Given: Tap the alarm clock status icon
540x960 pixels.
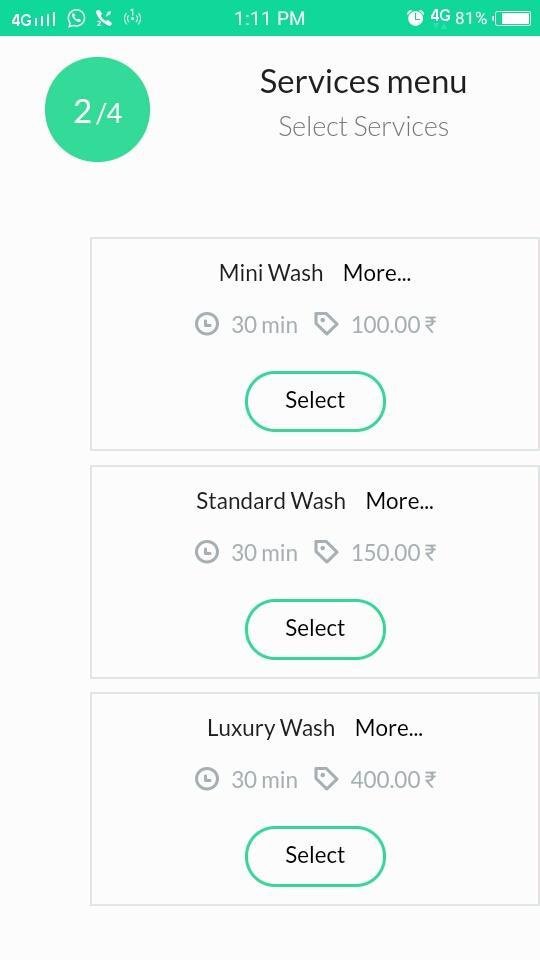Looking at the screenshot, I should click(x=415, y=18).
